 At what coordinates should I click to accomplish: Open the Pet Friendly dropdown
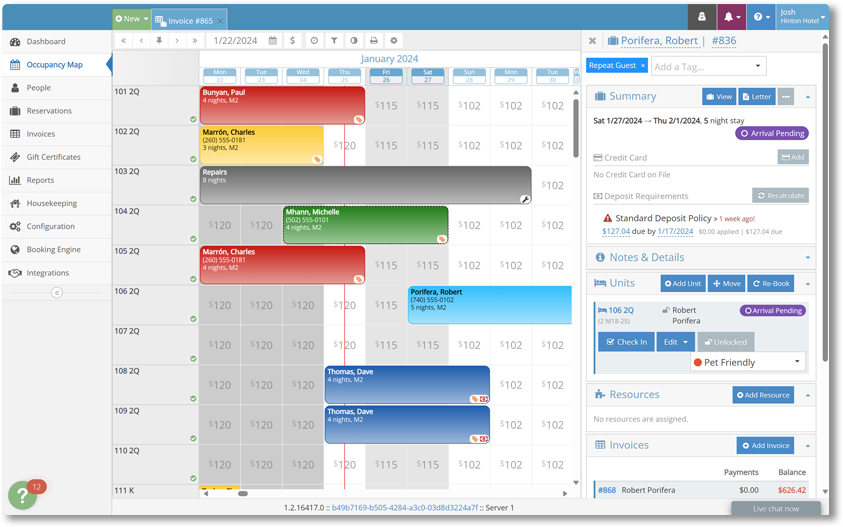click(748, 362)
